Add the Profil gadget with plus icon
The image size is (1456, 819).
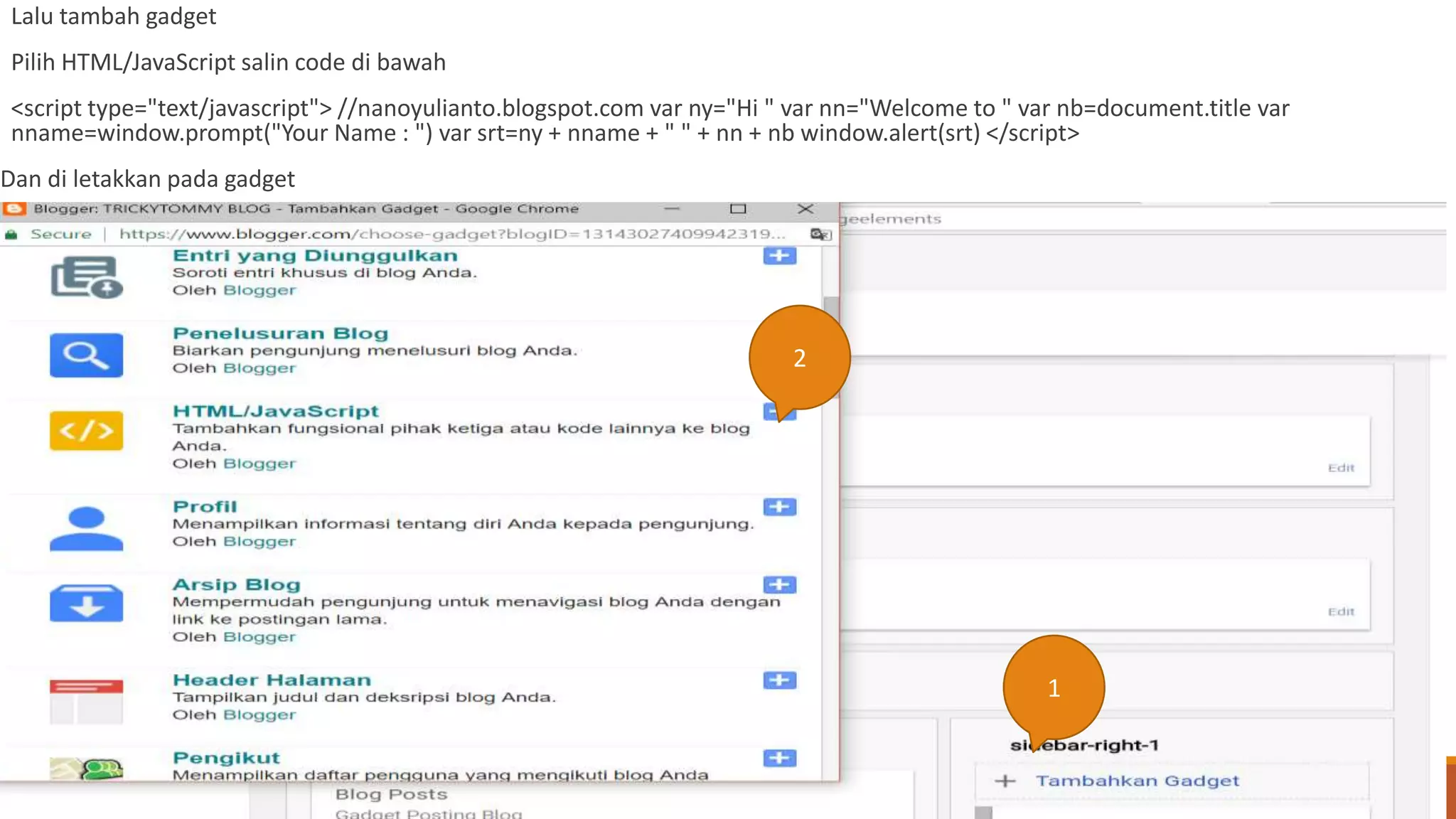pos(779,507)
